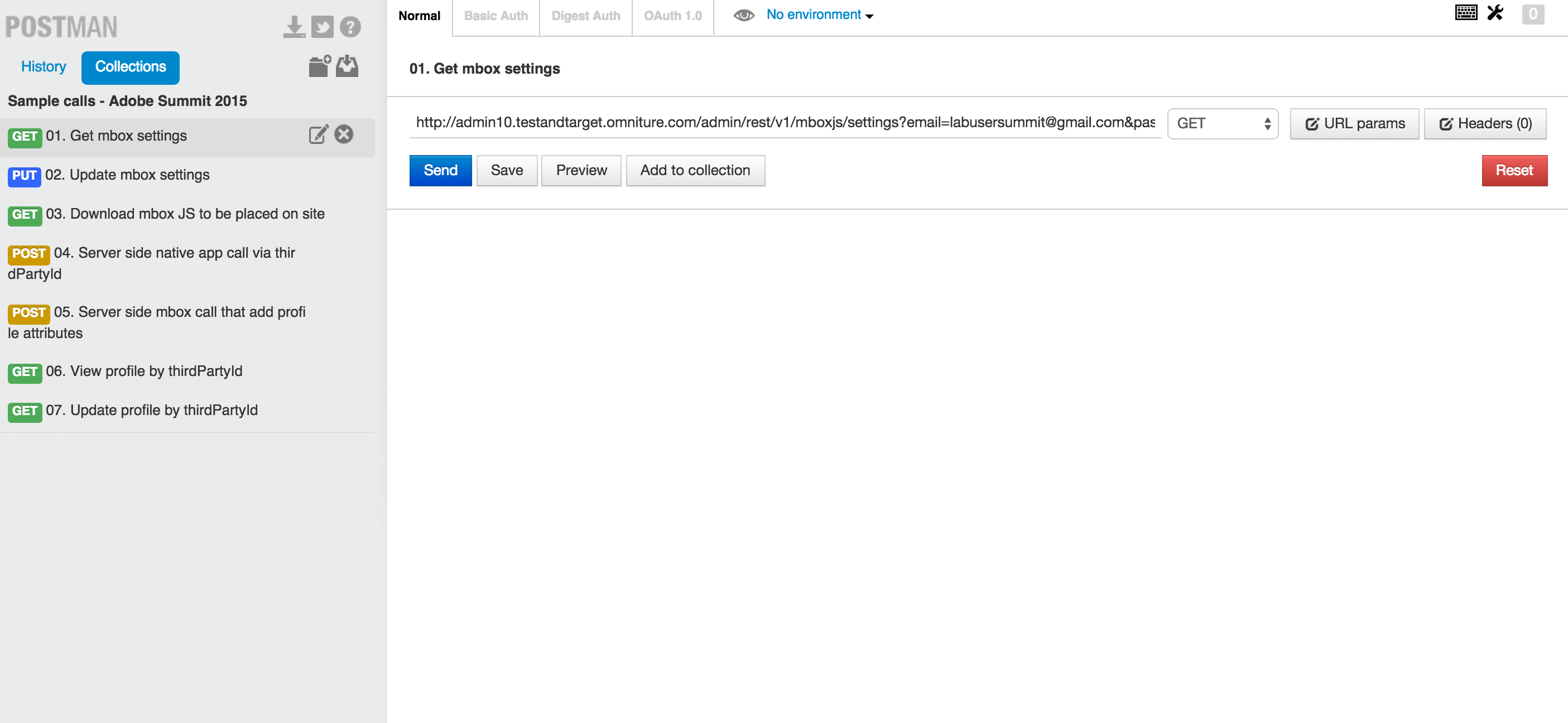Select the Basic Auth tab
Viewport: 1568px width, 723px height.
point(496,16)
